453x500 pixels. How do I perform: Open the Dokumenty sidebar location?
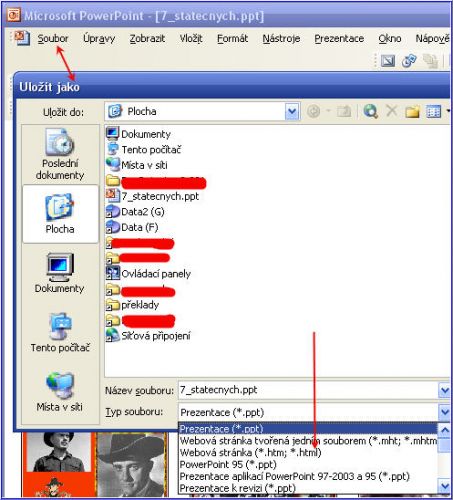[x=60, y=273]
